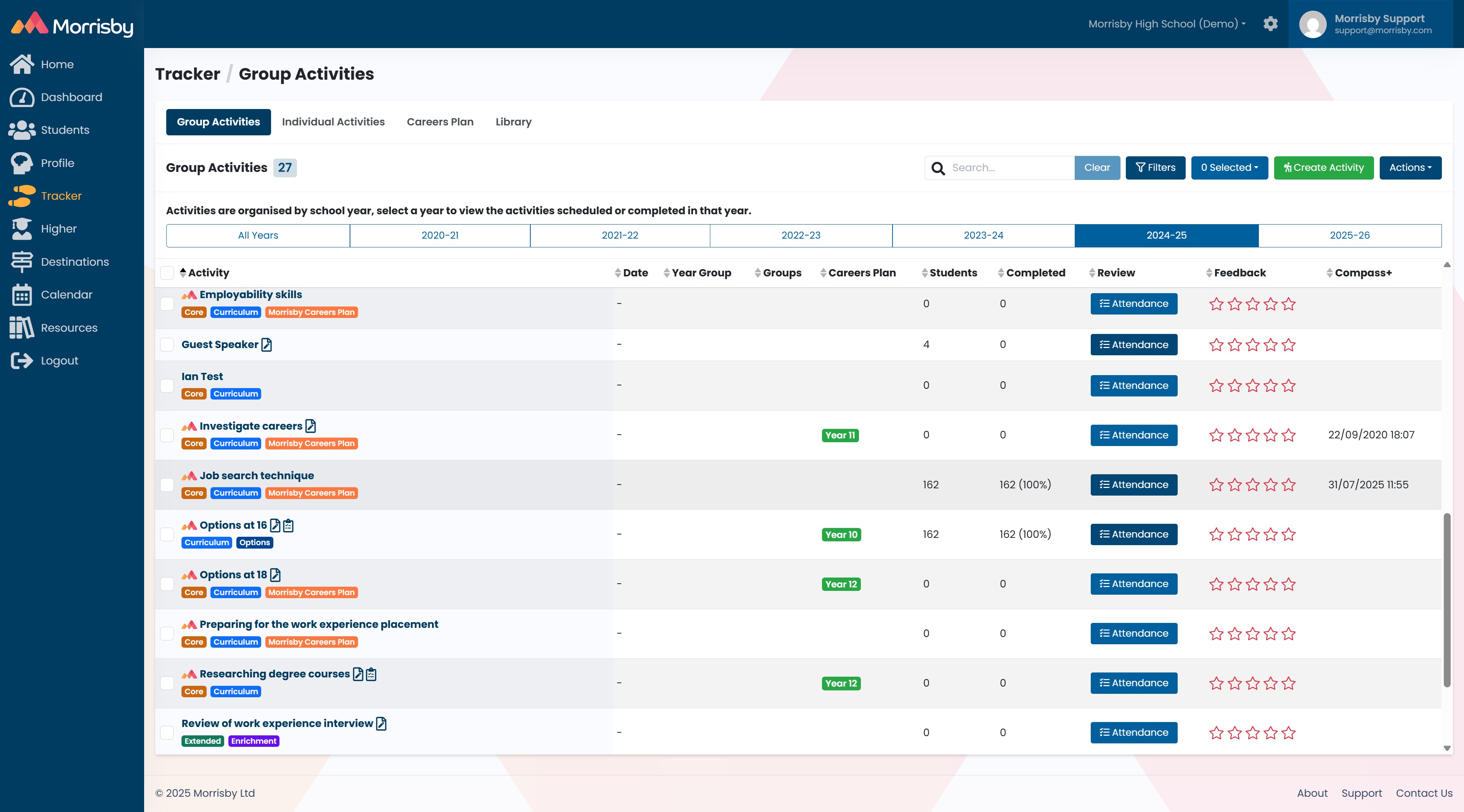Tick the Investigate careers row checkbox
Image resolution: width=1464 pixels, height=812 pixels.
tap(167, 435)
